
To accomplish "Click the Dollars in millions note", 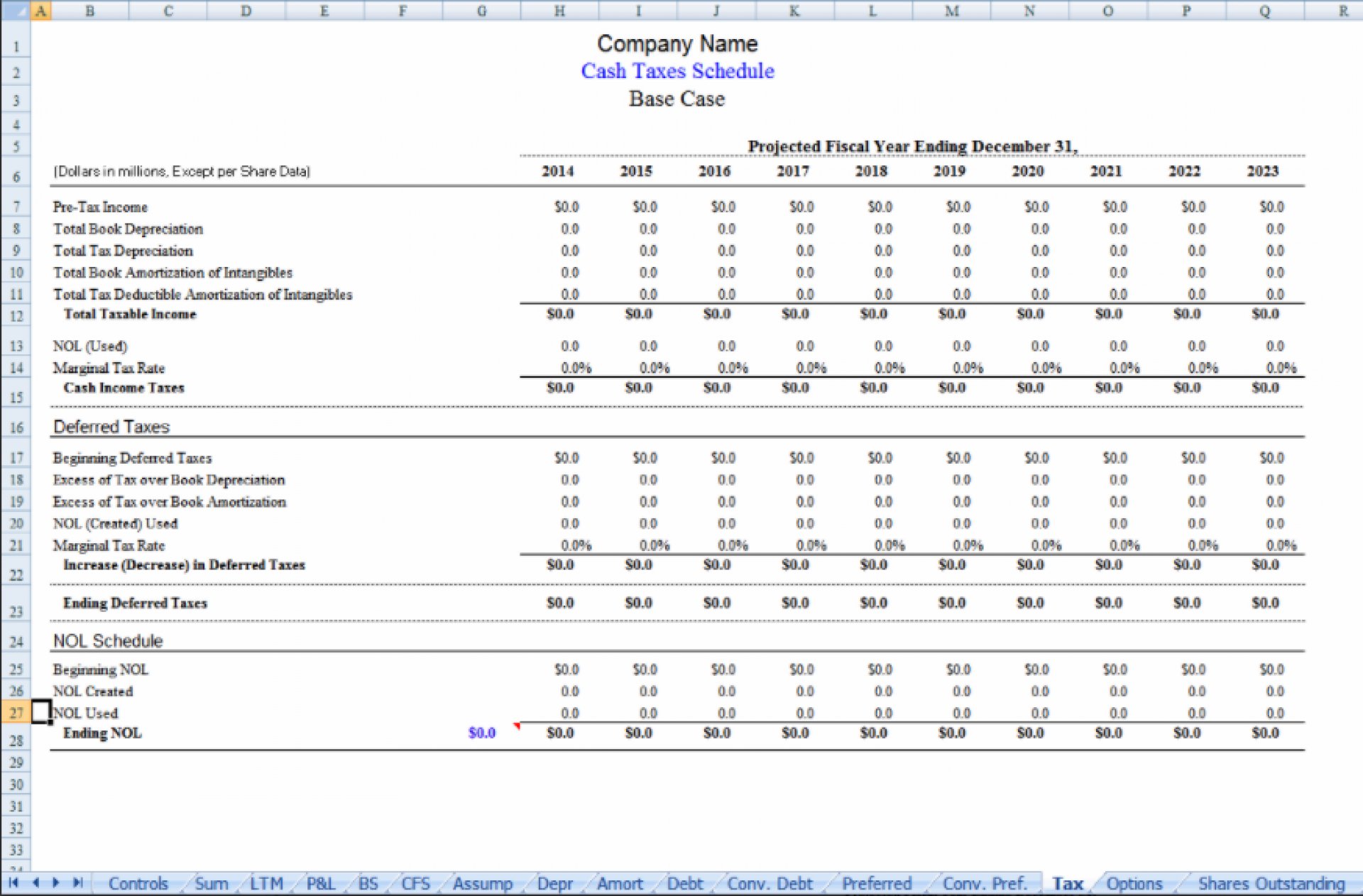I will pyautogui.click(x=182, y=172).
